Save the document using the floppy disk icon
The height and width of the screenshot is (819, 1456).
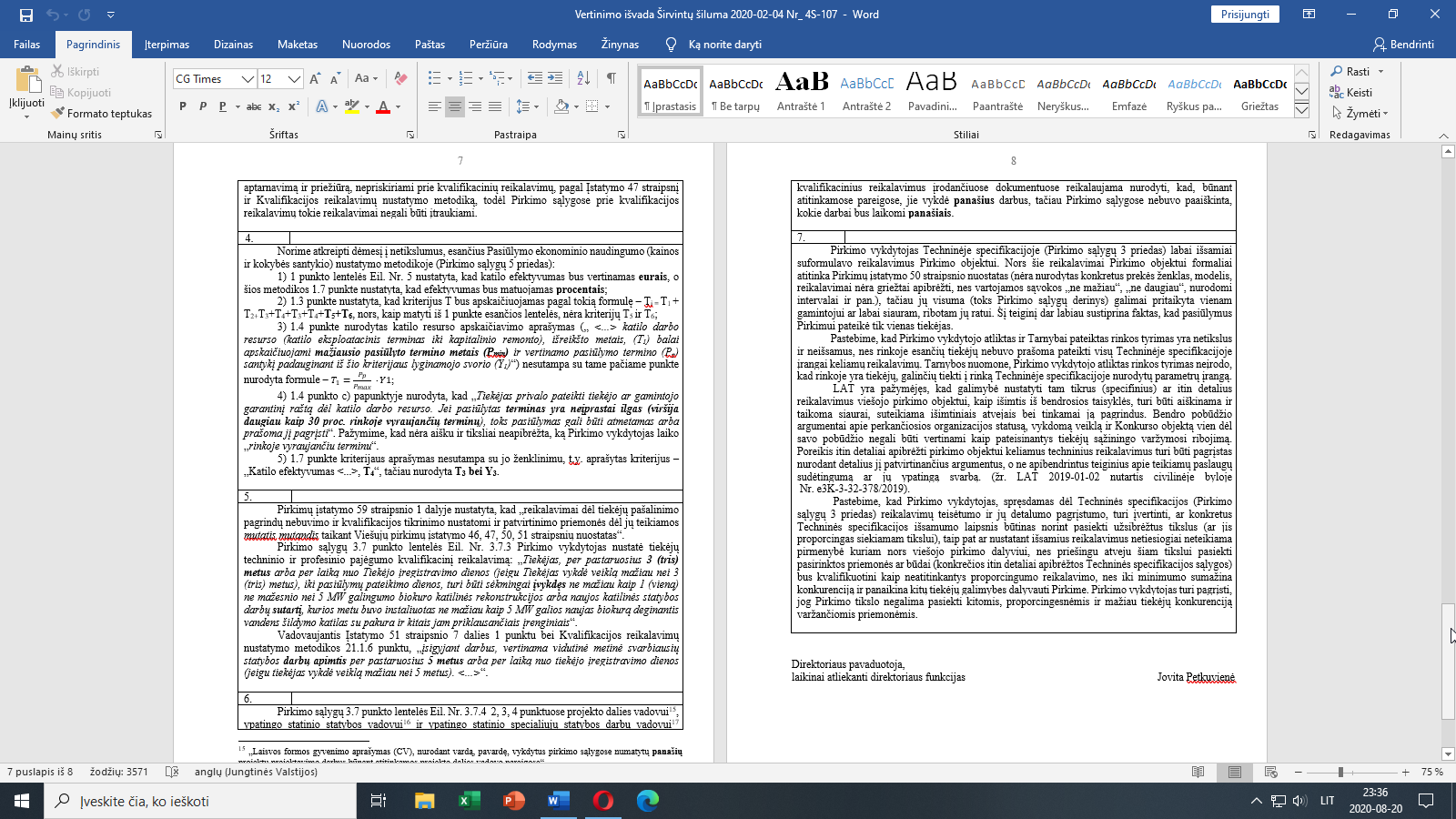coord(25,15)
